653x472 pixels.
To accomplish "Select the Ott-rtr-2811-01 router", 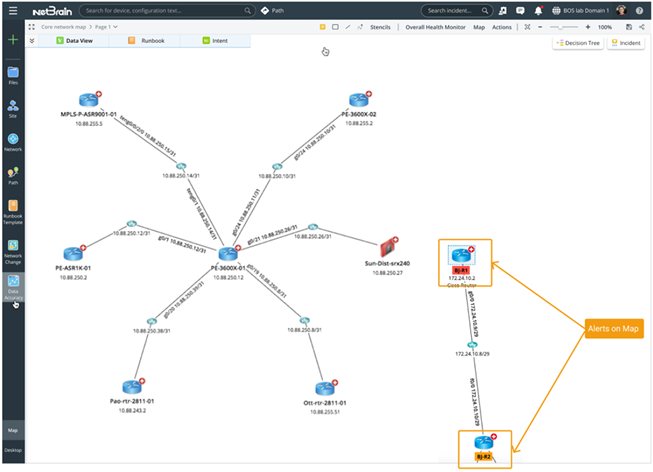I will (324, 389).
